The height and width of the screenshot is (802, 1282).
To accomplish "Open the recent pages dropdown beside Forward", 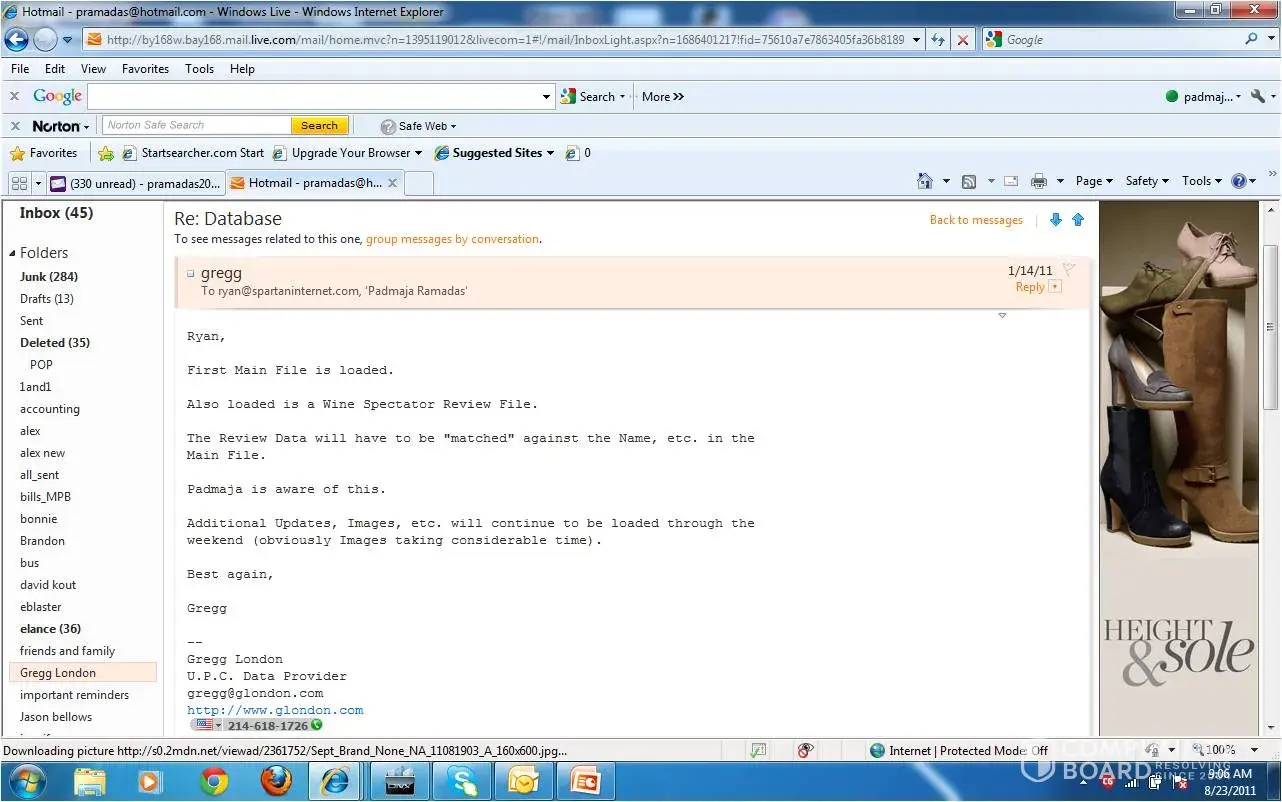I will 68,40.
